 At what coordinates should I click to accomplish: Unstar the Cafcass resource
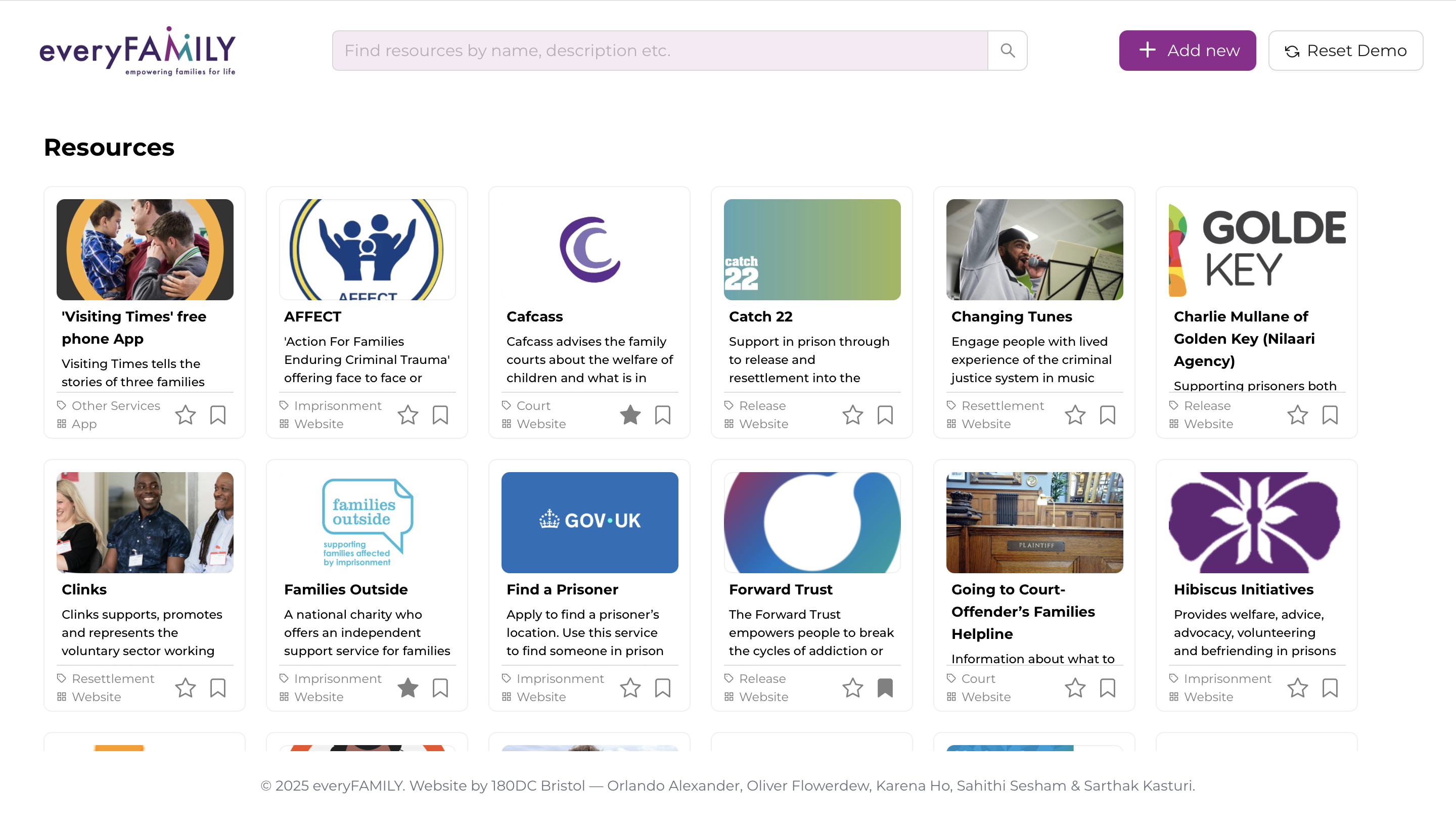tap(630, 415)
